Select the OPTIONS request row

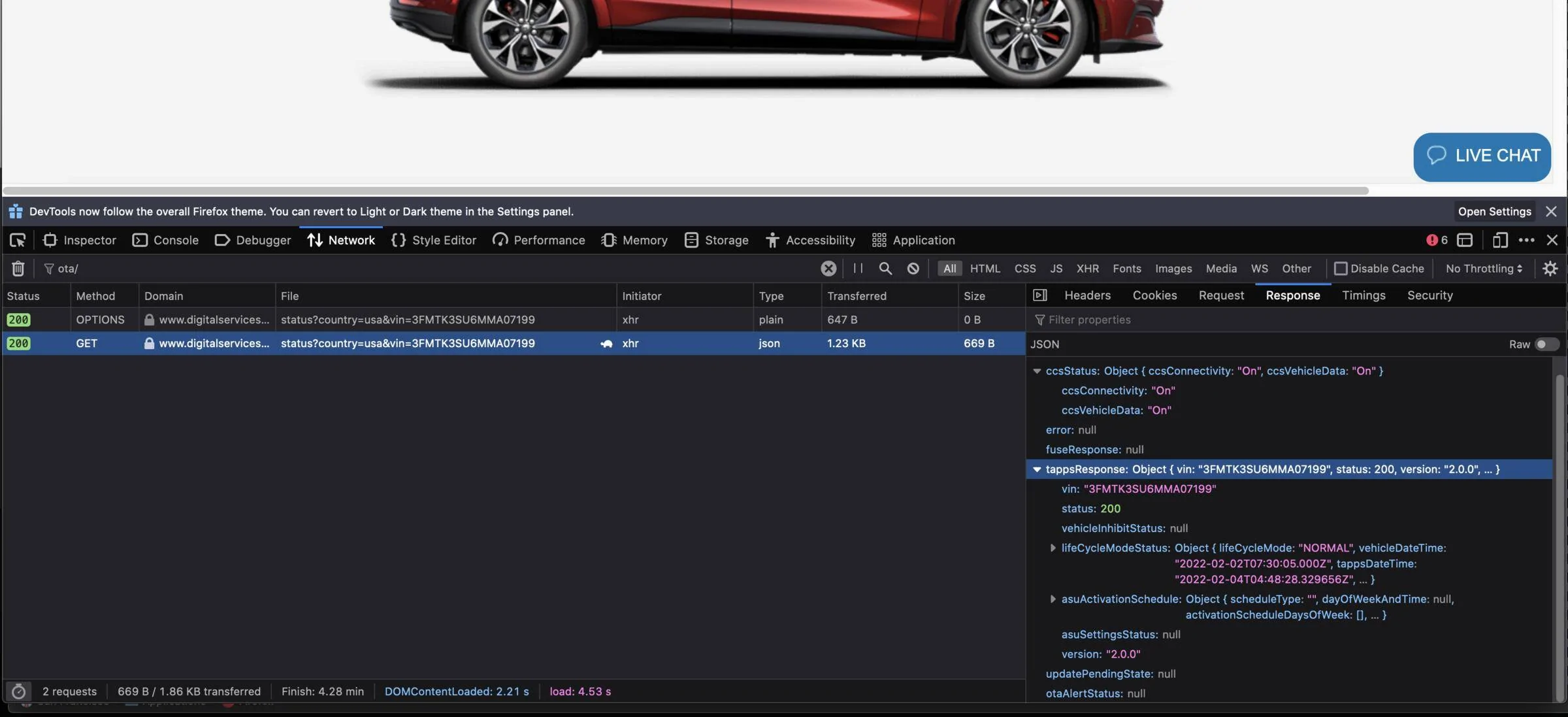(514, 320)
